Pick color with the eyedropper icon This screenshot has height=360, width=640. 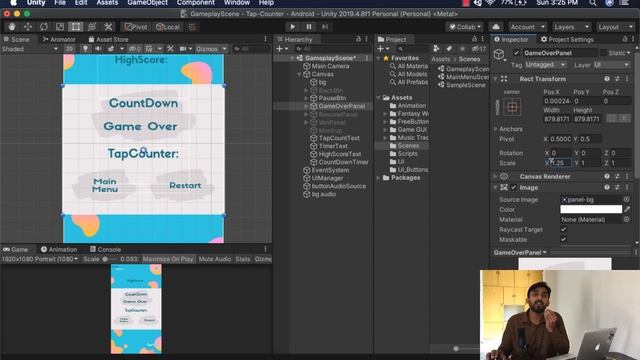point(627,209)
